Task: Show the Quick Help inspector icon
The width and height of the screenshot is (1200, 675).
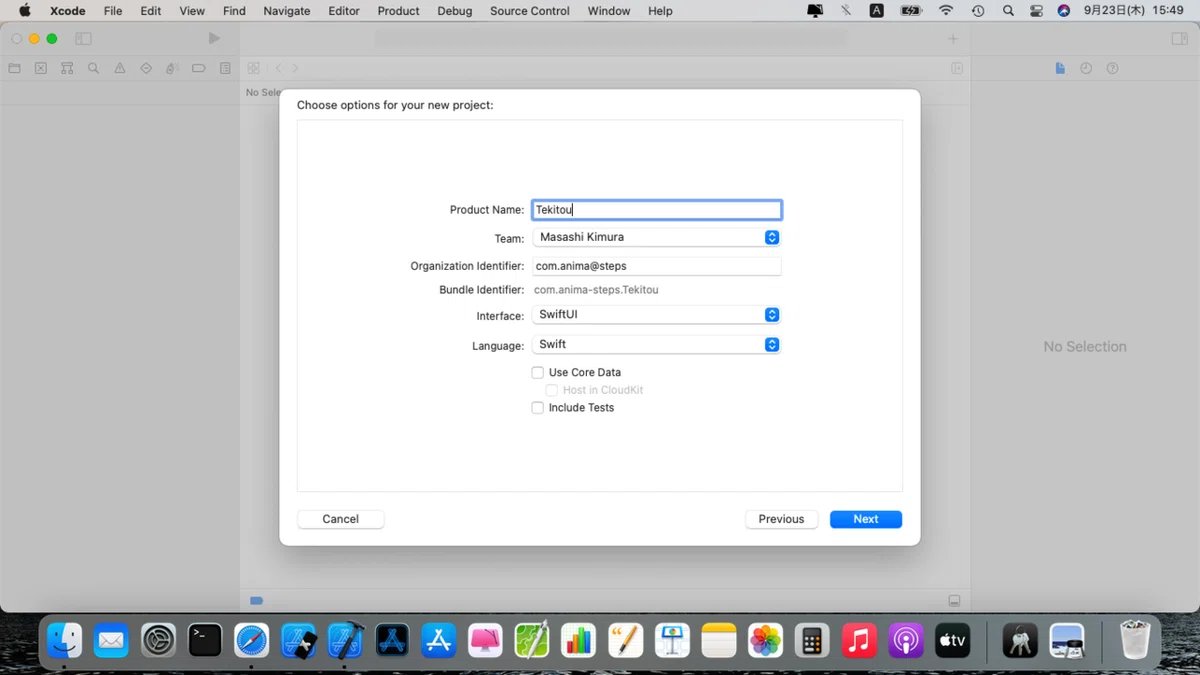Action: point(1112,68)
